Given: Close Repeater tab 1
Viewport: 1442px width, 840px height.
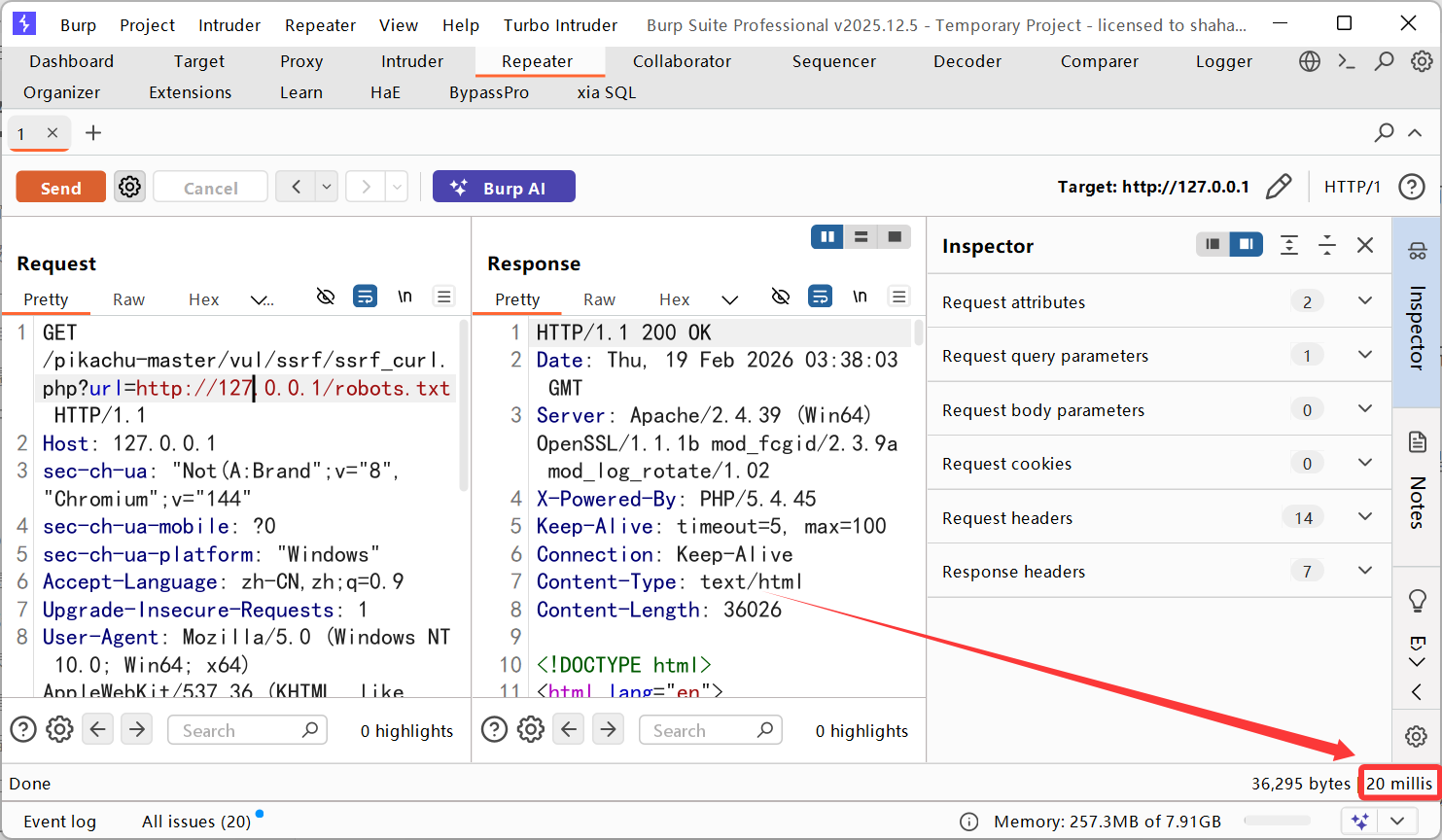Looking at the screenshot, I should 53,133.
